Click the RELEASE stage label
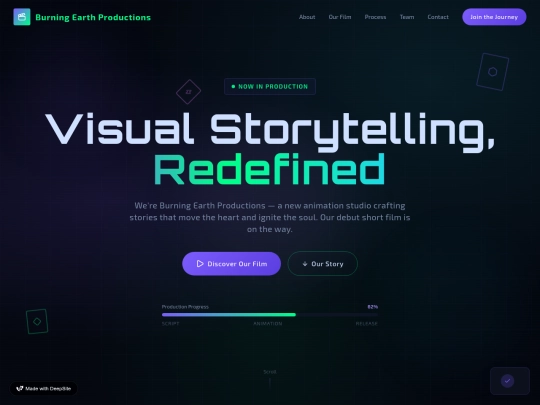 (366, 324)
